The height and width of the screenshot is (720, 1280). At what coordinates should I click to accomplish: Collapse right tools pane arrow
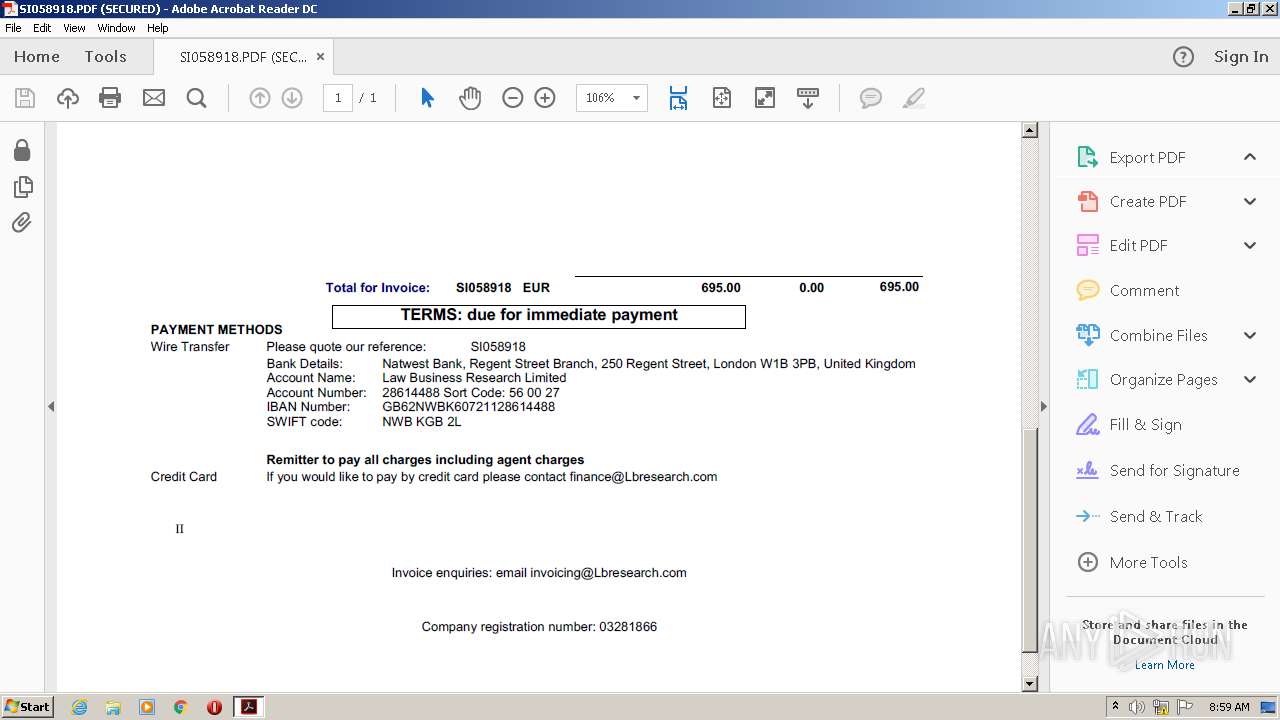click(x=1044, y=406)
